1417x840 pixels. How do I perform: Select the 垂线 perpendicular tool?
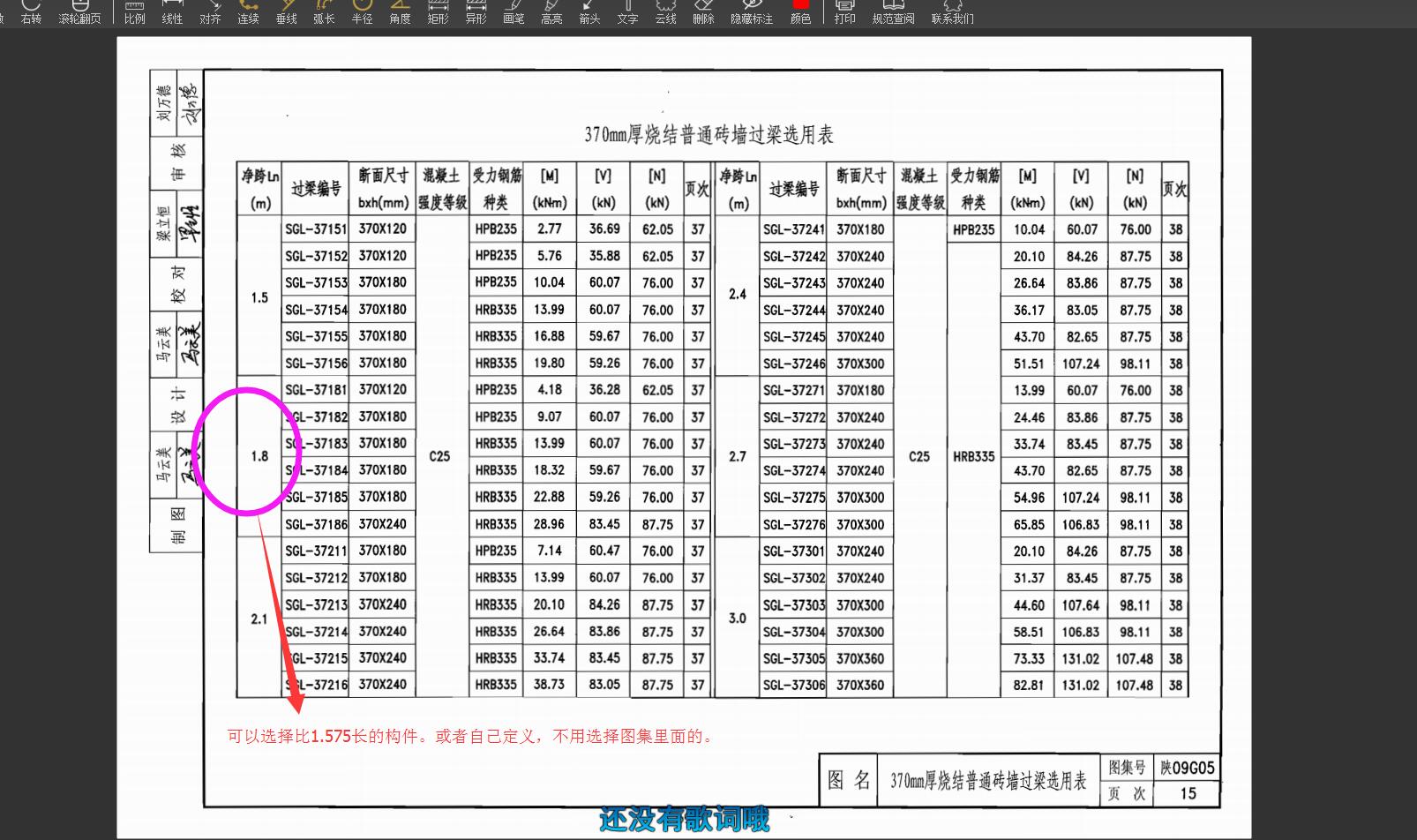coord(286,12)
